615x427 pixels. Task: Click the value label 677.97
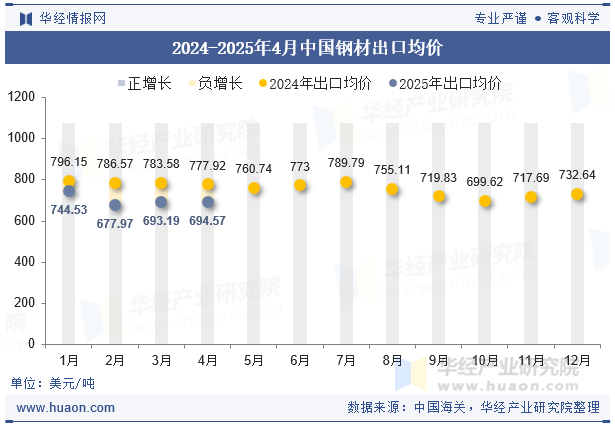pos(115,224)
